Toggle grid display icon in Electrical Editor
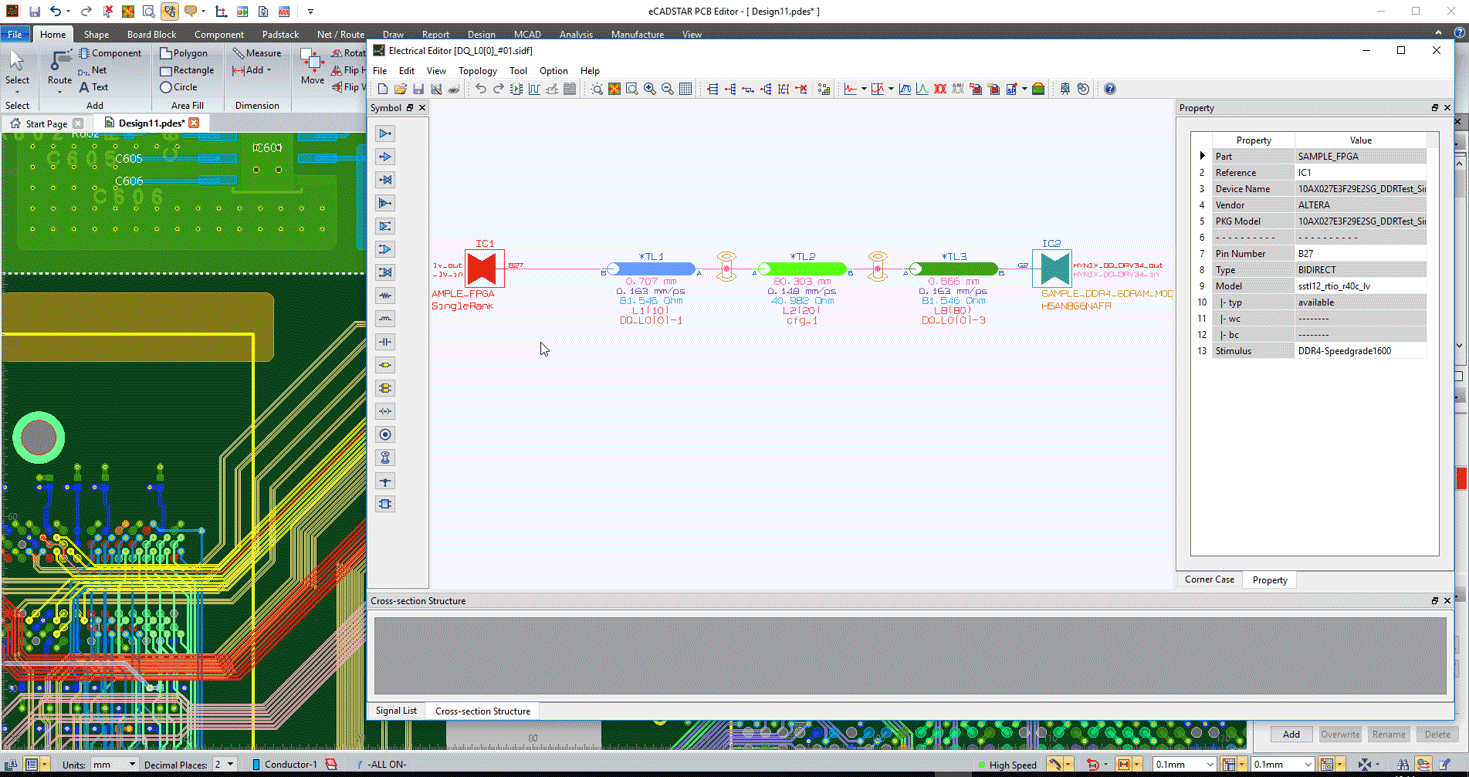Viewport: 1469px width, 777px height. 685,89
